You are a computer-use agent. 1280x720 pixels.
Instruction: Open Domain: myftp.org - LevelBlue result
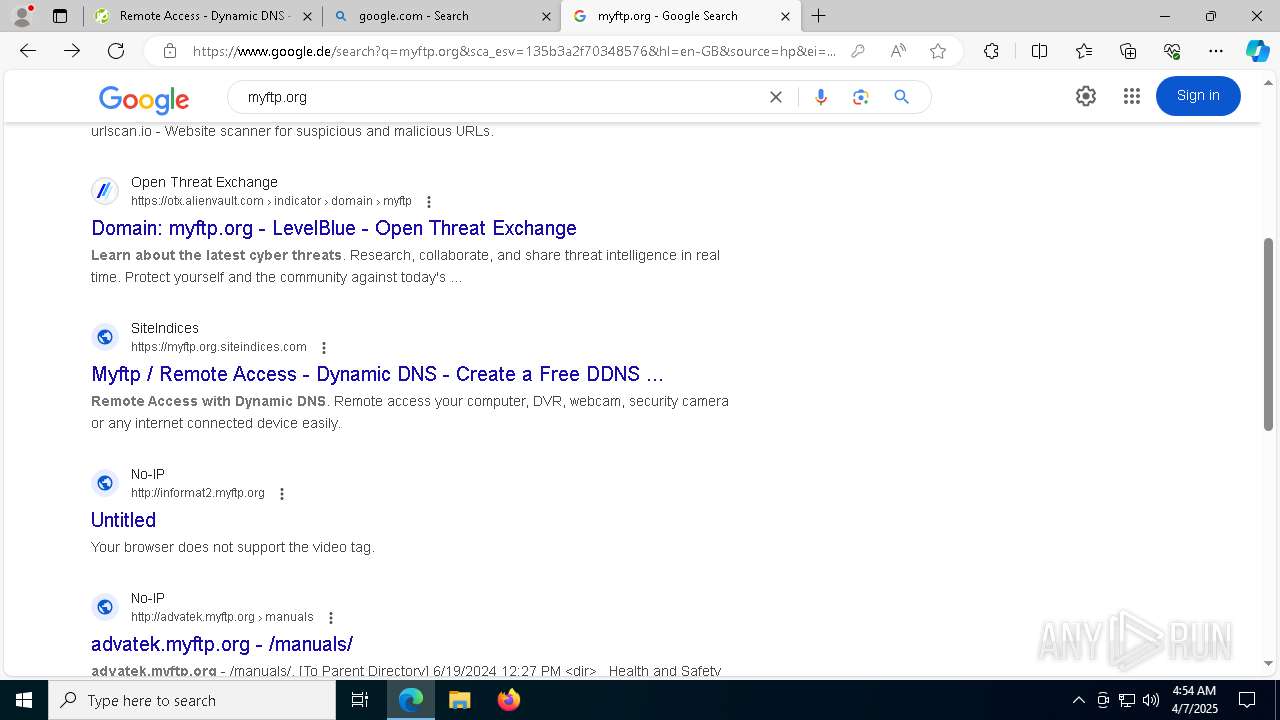pyautogui.click(x=334, y=228)
